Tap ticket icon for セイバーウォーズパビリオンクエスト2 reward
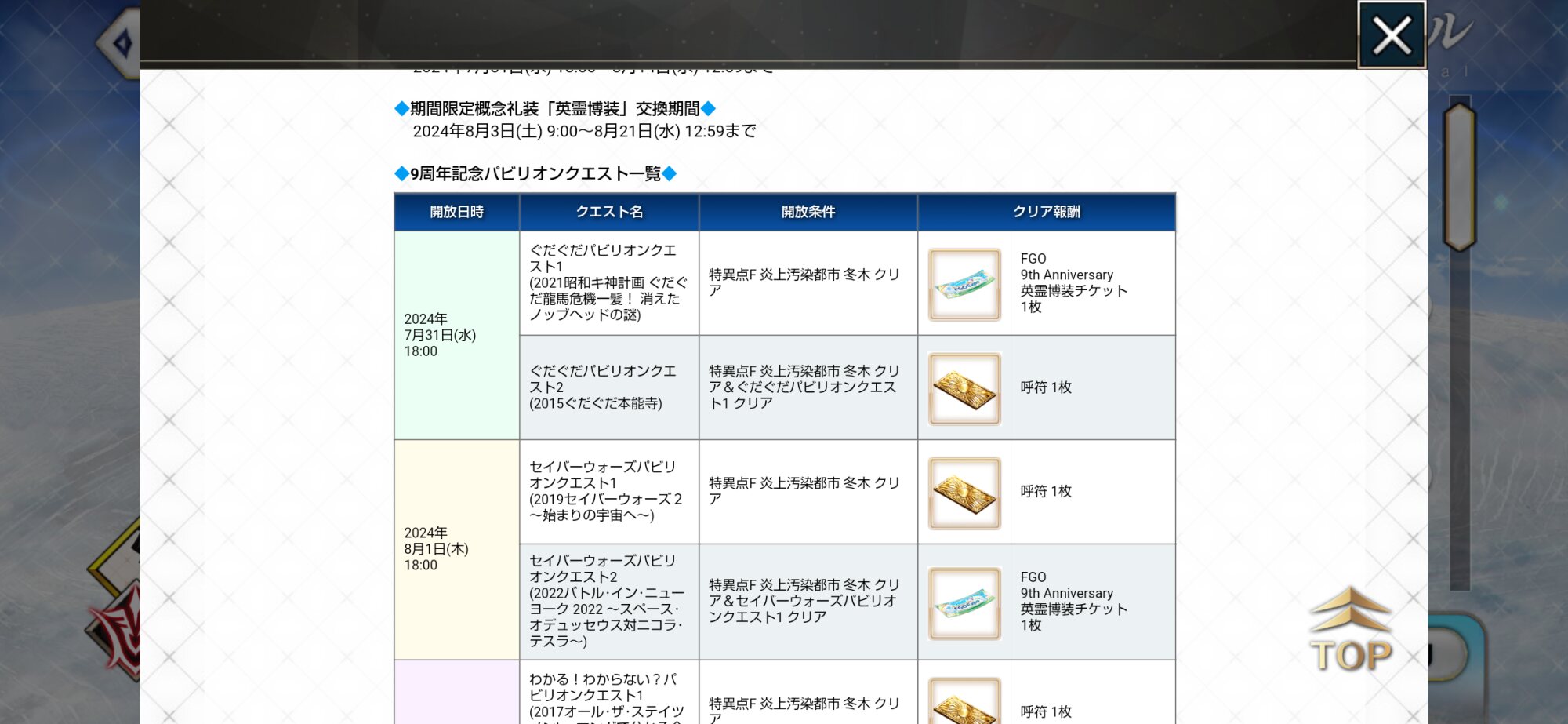The height and width of the screenshot is (724, 1568). 964,603
